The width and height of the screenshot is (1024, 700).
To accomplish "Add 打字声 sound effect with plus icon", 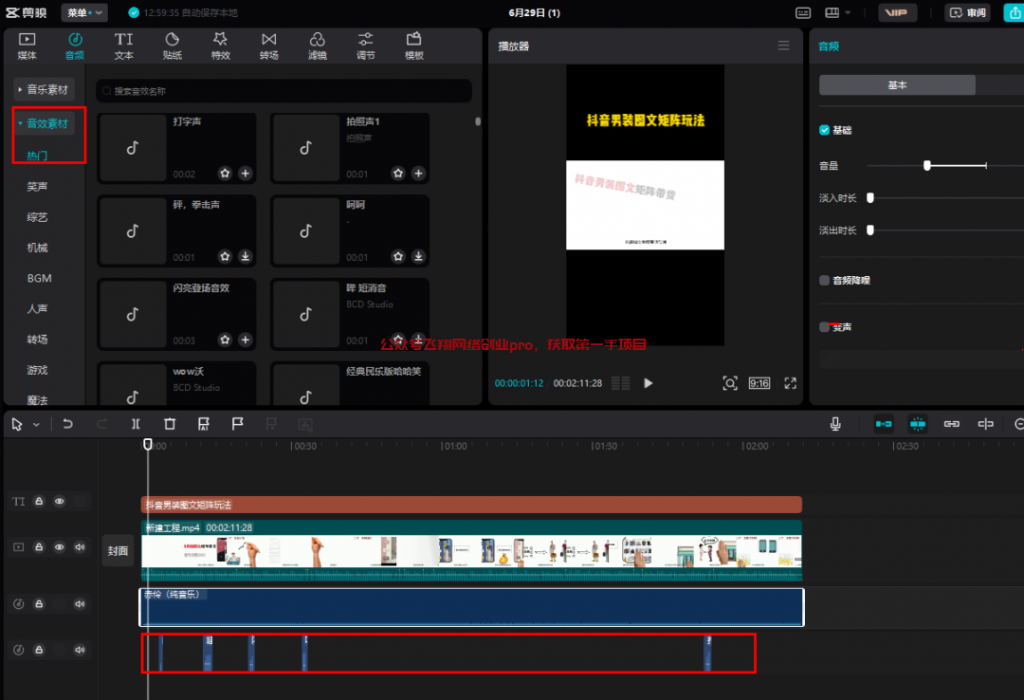I will click(246, 173).
